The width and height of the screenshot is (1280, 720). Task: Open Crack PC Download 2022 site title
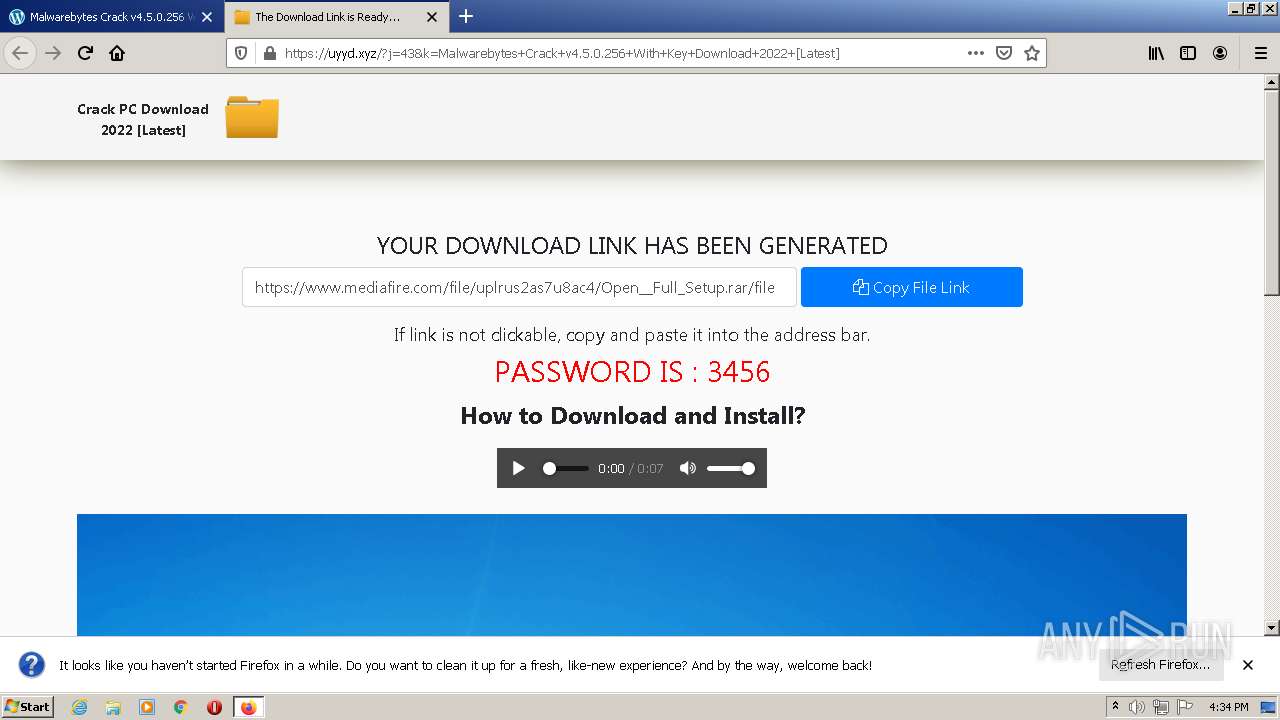tap(143, 119)
